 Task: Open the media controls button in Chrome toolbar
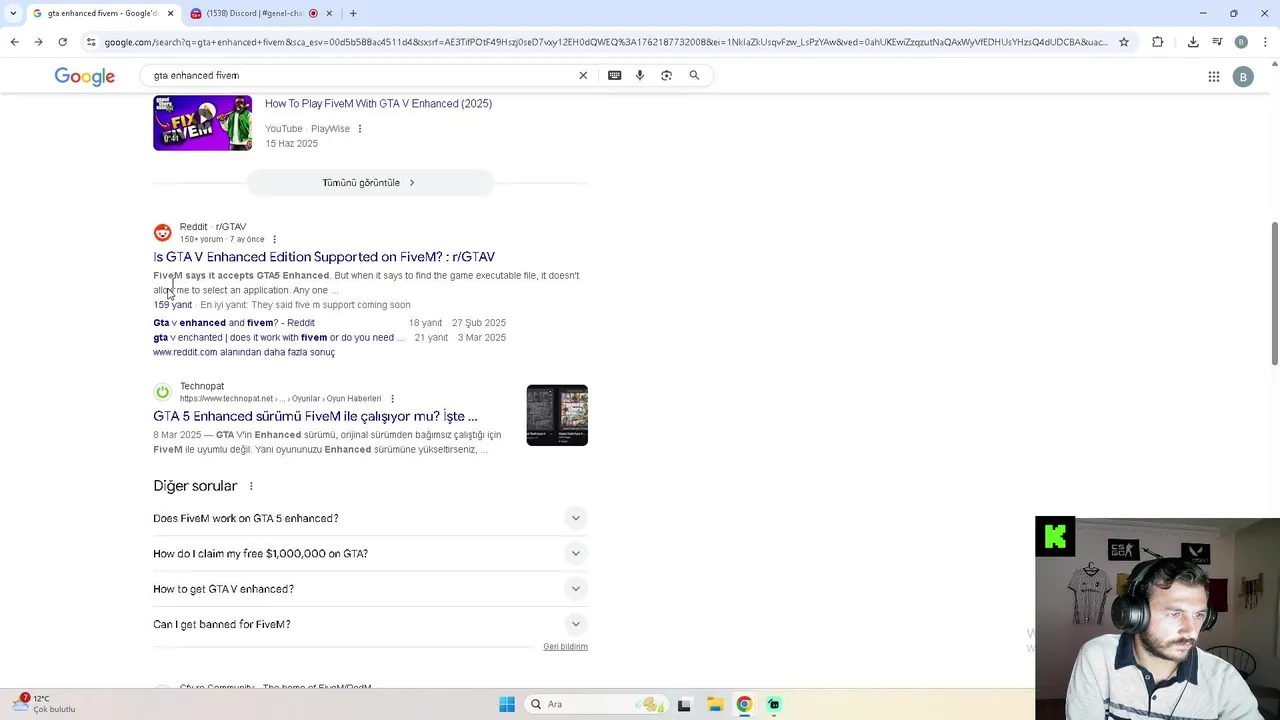click(1217, 42)
